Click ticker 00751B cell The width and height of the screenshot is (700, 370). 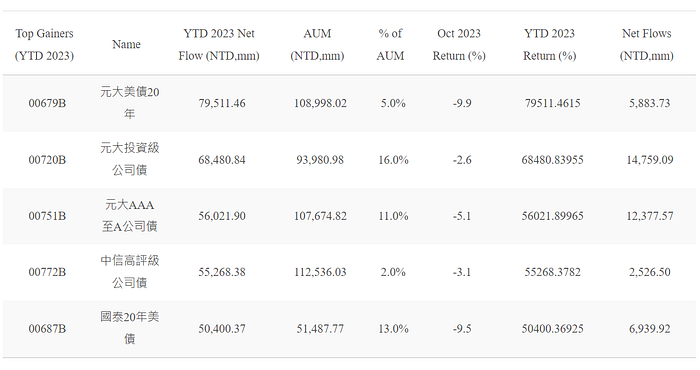(x=47, y=216)
